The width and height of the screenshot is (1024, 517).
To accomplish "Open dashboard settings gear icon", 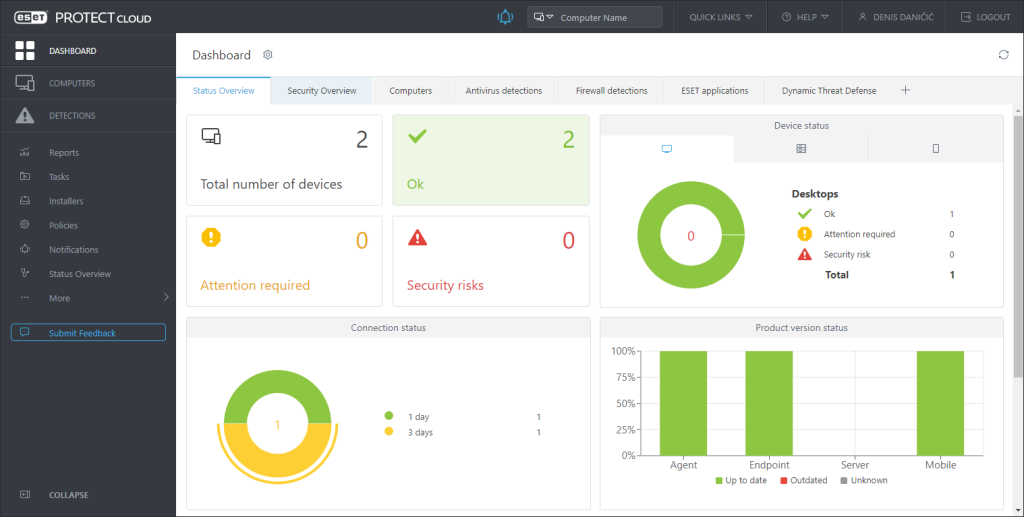I will (268, 55).
